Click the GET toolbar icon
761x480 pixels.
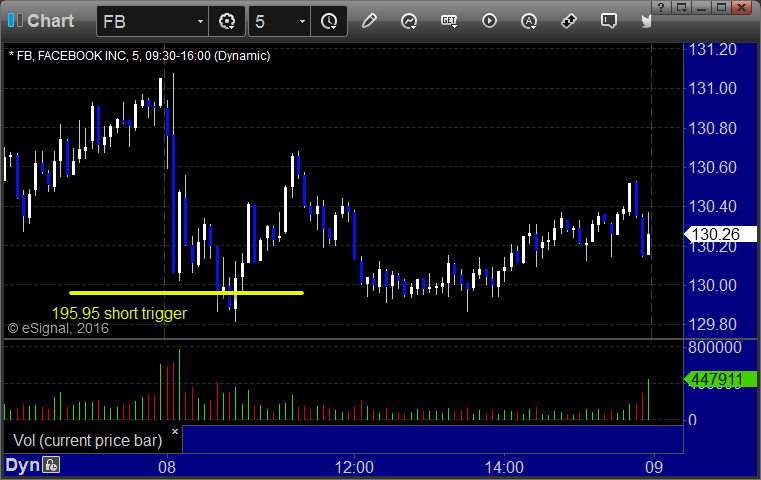point(449,21)
